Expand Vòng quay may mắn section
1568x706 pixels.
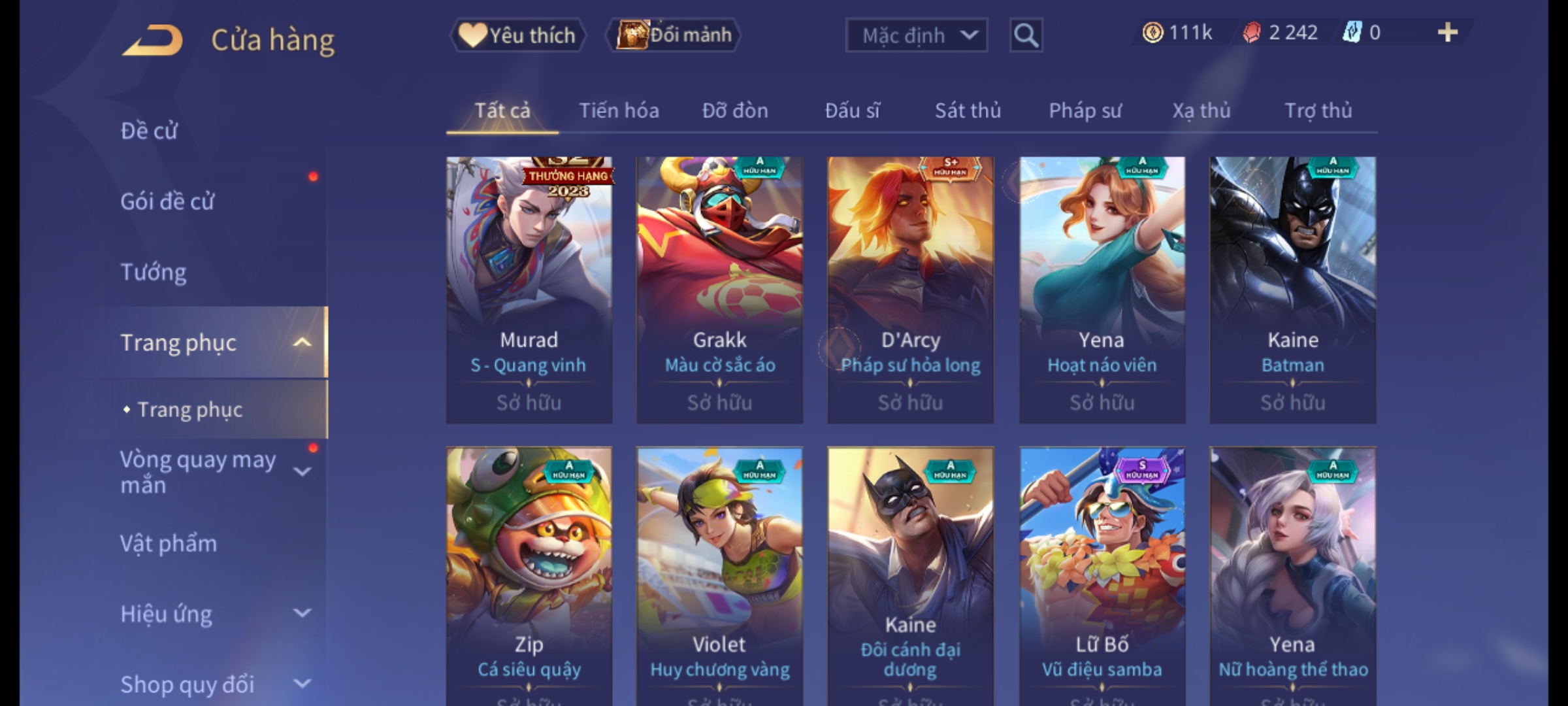302,471
